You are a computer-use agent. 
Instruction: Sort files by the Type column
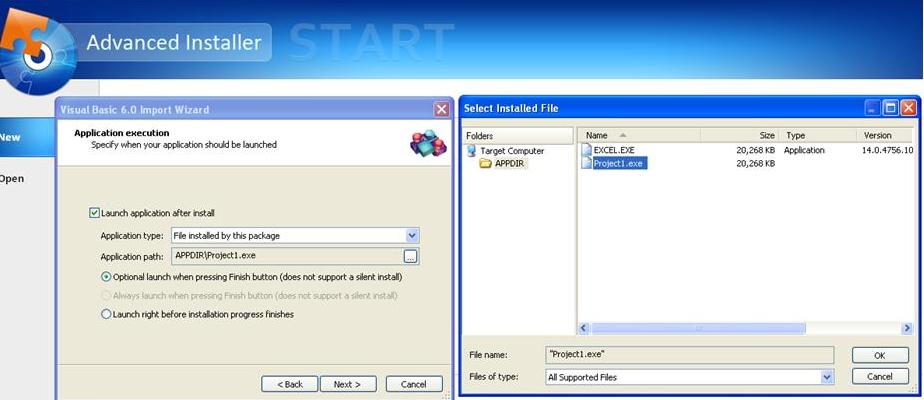[x=818, y=135]
